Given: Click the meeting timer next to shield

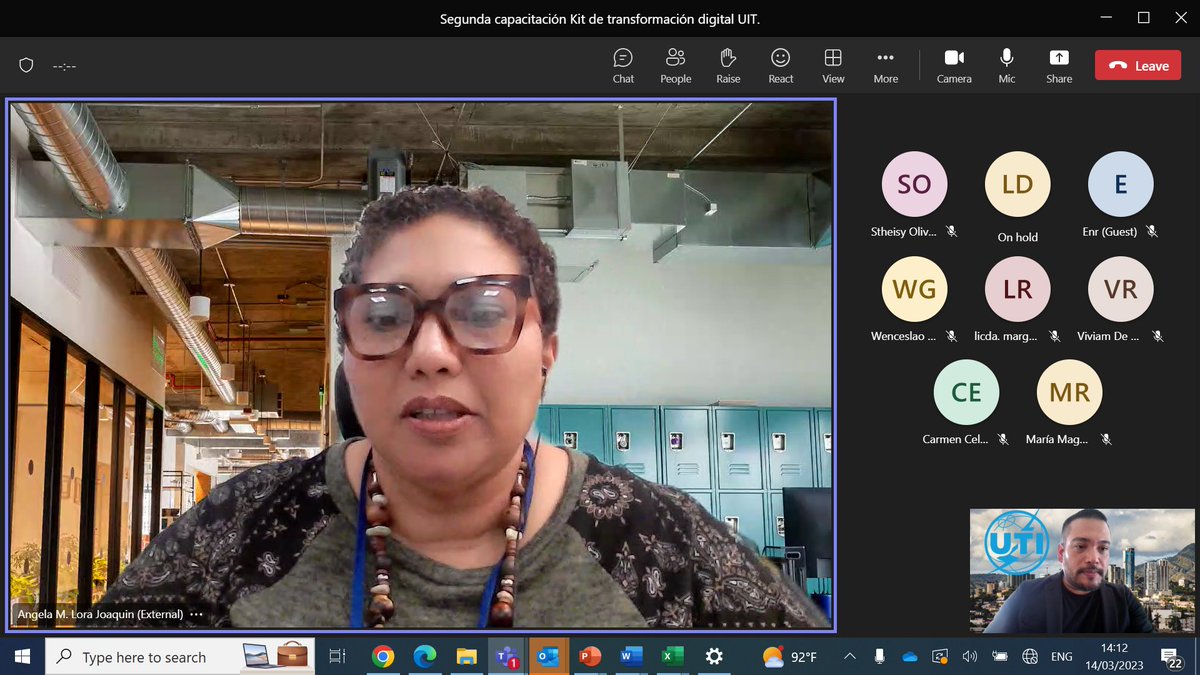Looking at the screenshot, I should pyautogui.click(x=65, y=67).
